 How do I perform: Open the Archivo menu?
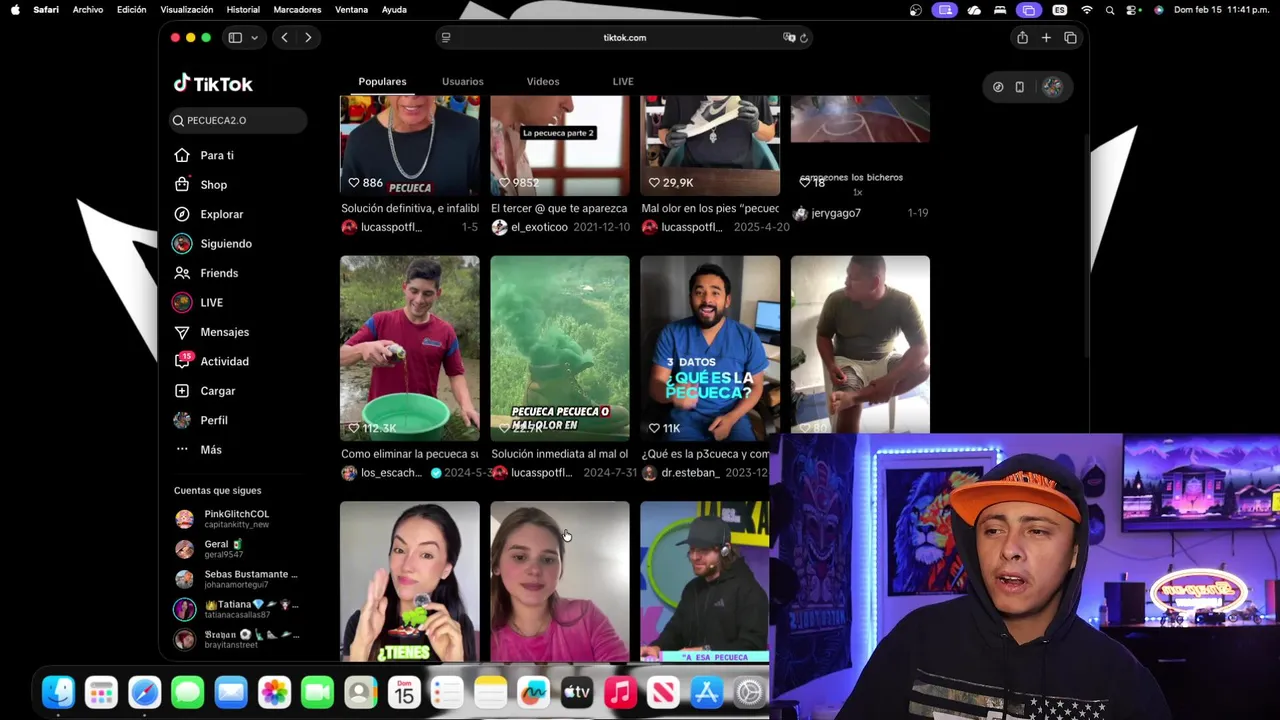pyautogui.click(x=87, y=10)
